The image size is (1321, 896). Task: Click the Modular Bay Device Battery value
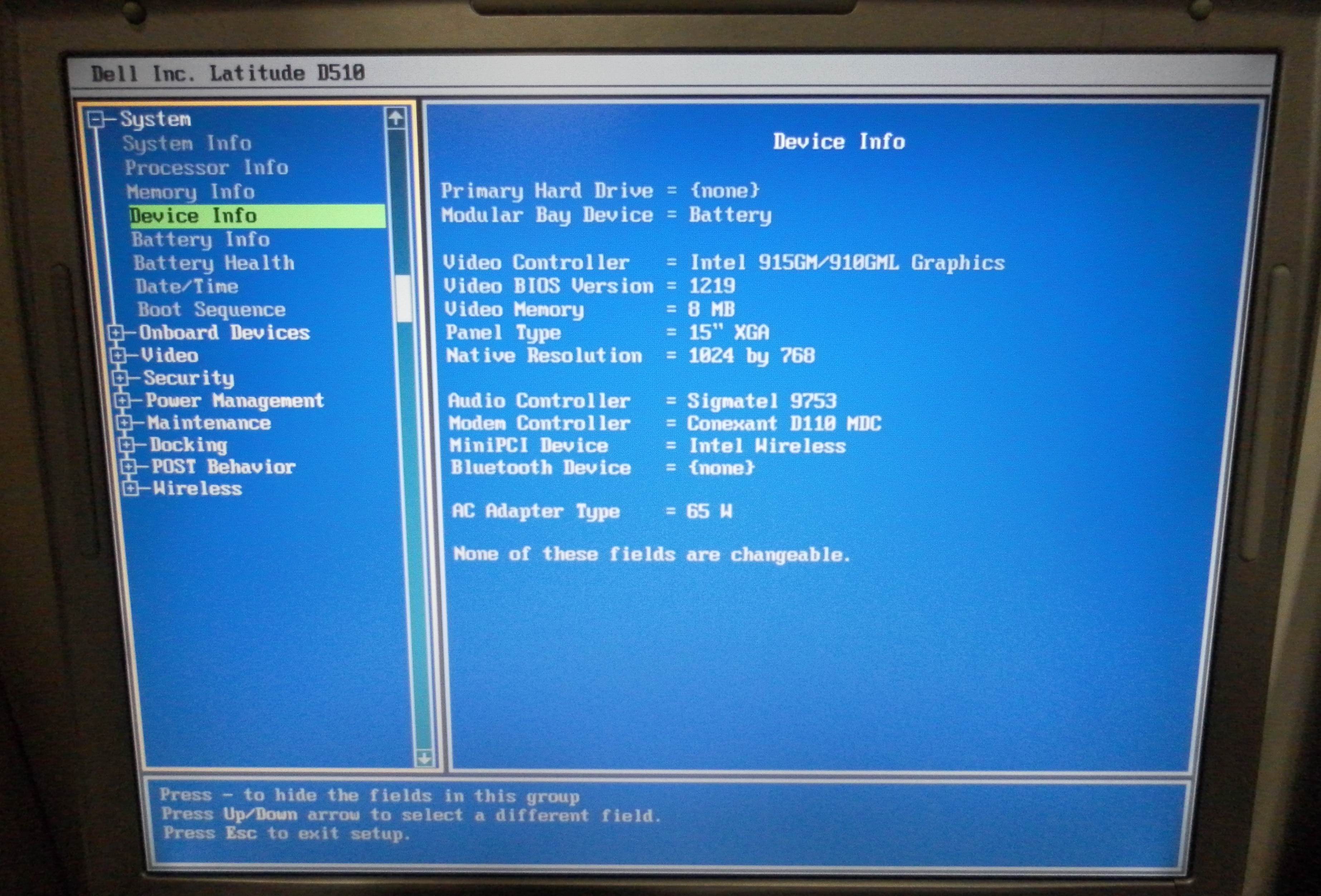(730, 215)
